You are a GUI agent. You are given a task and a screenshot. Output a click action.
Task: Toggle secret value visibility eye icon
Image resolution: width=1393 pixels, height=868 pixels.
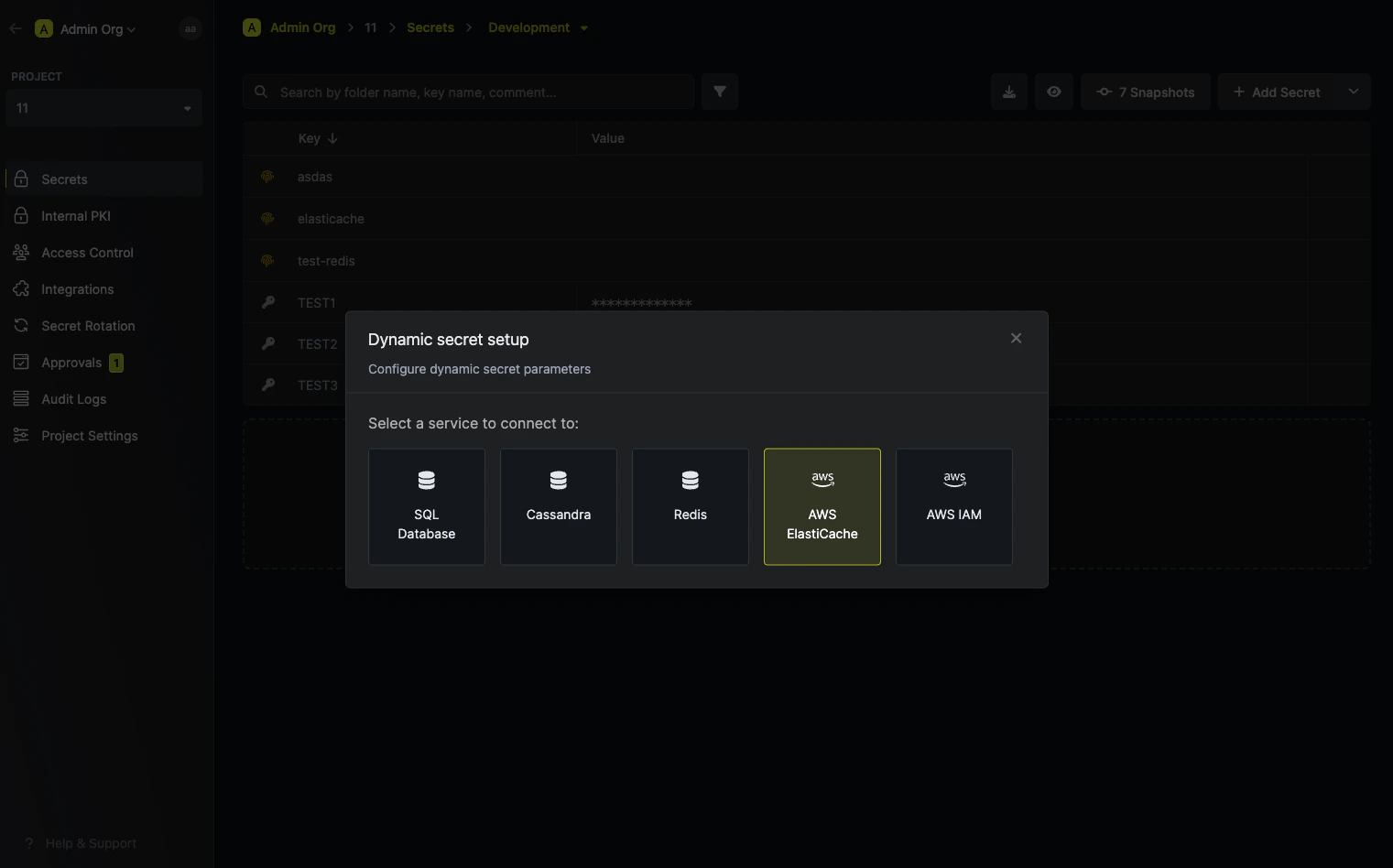tap(1053, 92)
